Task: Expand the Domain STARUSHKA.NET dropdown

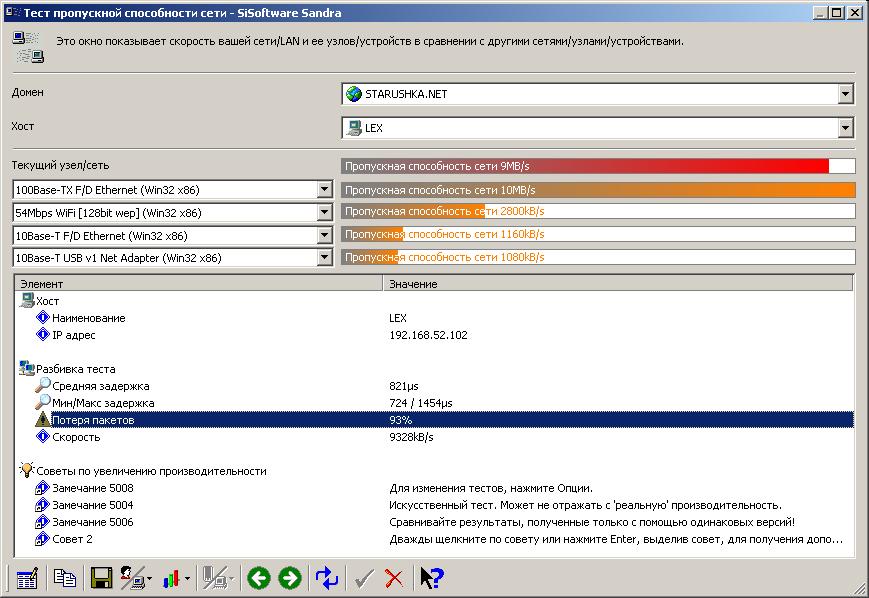Action: tap(846, 94)
